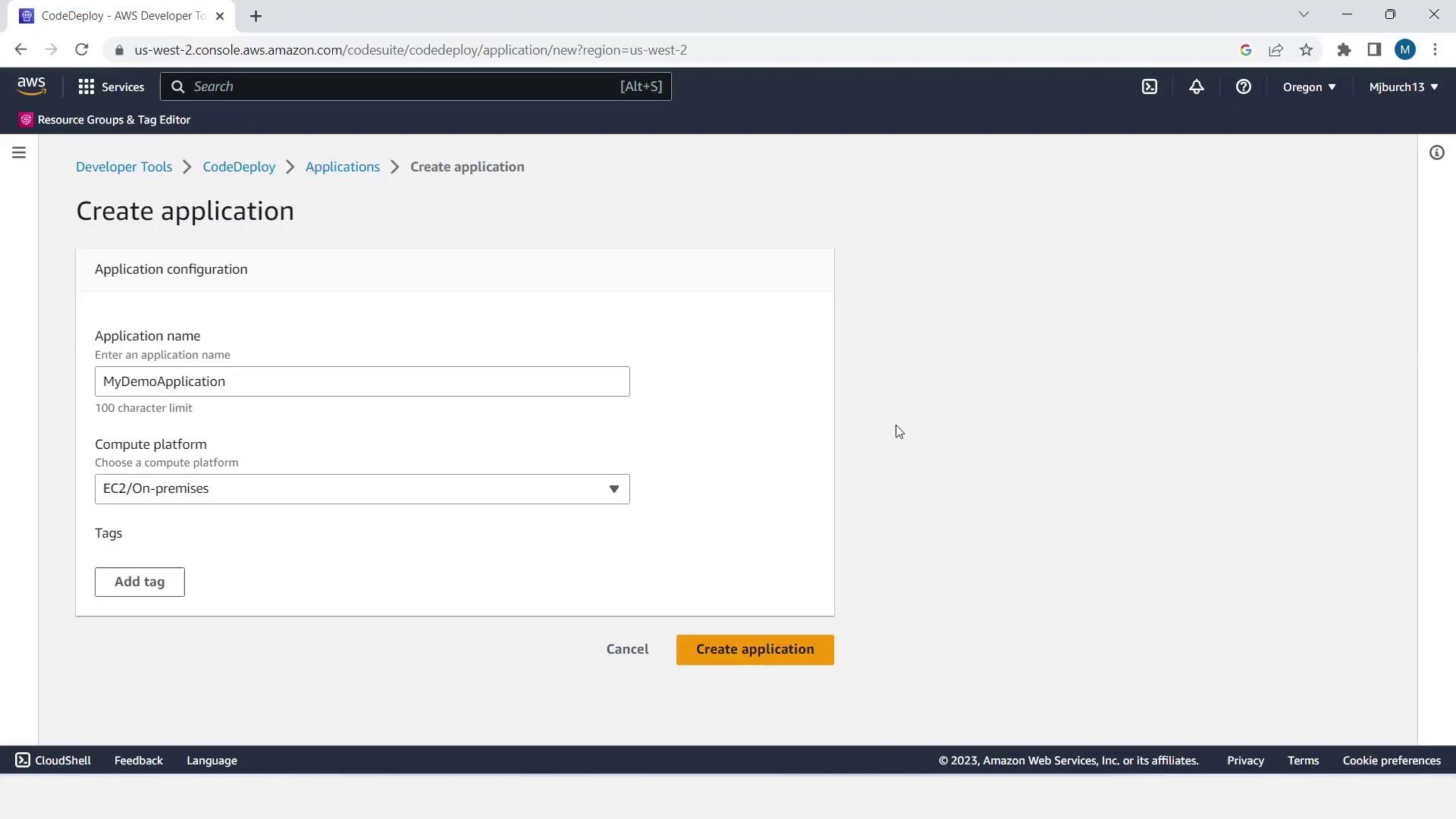Screen dimensions: 1456x819
Task: Open the Services grid menu icon
Action: coord(86,86)
